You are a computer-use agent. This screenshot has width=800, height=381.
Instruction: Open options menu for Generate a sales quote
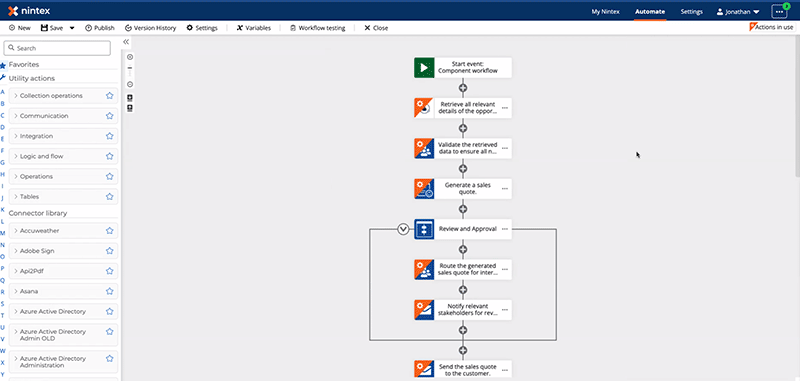[x=505, y=189]
